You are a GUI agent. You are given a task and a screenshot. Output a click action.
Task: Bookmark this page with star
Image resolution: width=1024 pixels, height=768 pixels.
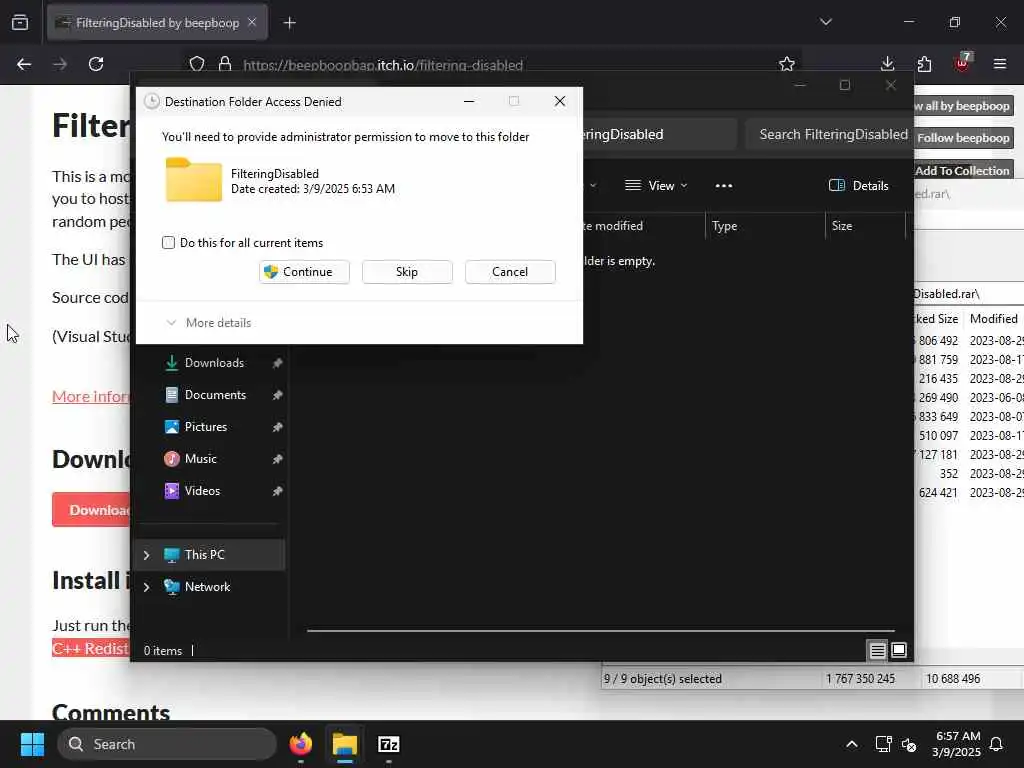click(x=787, y=64)
